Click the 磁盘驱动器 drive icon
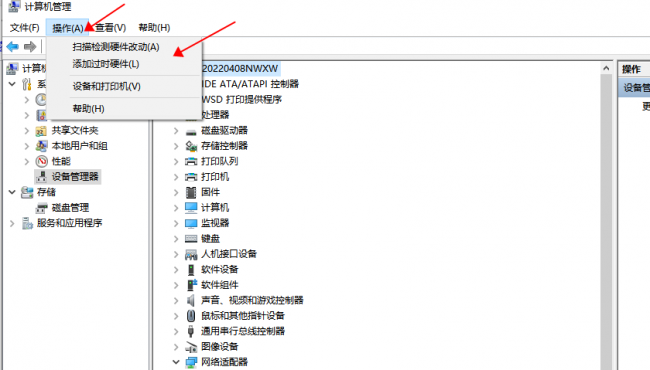The height and width of the screenshot is (370, 650). tap(191, 132)
